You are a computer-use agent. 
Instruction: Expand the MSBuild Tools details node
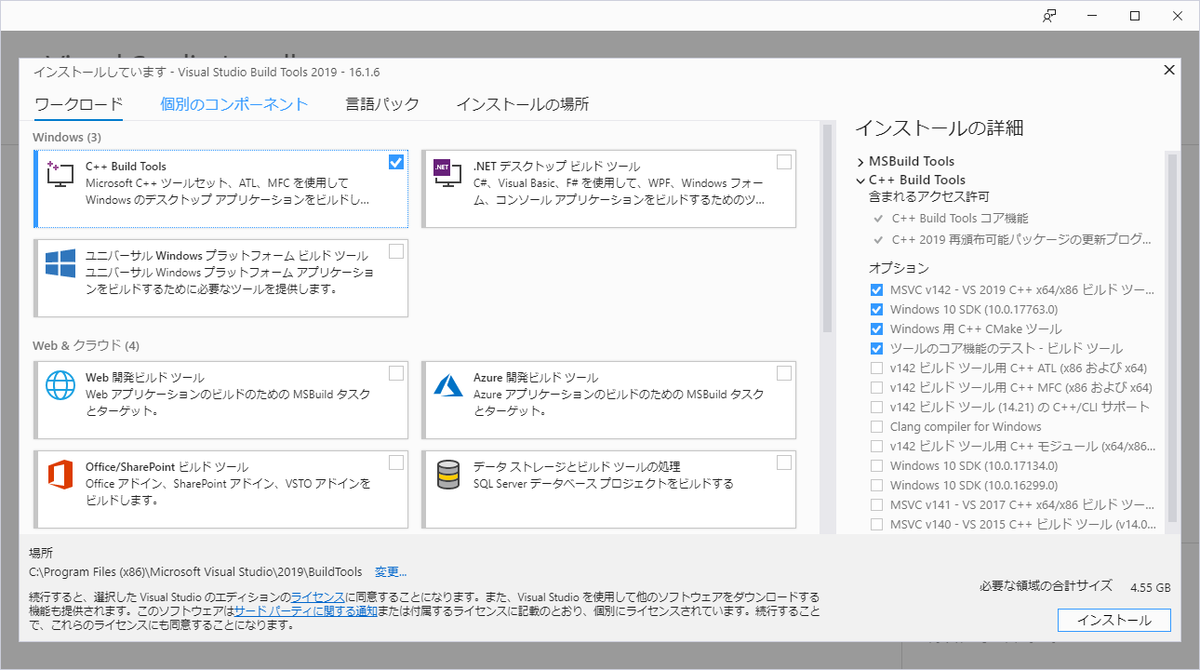pos(860,161)
